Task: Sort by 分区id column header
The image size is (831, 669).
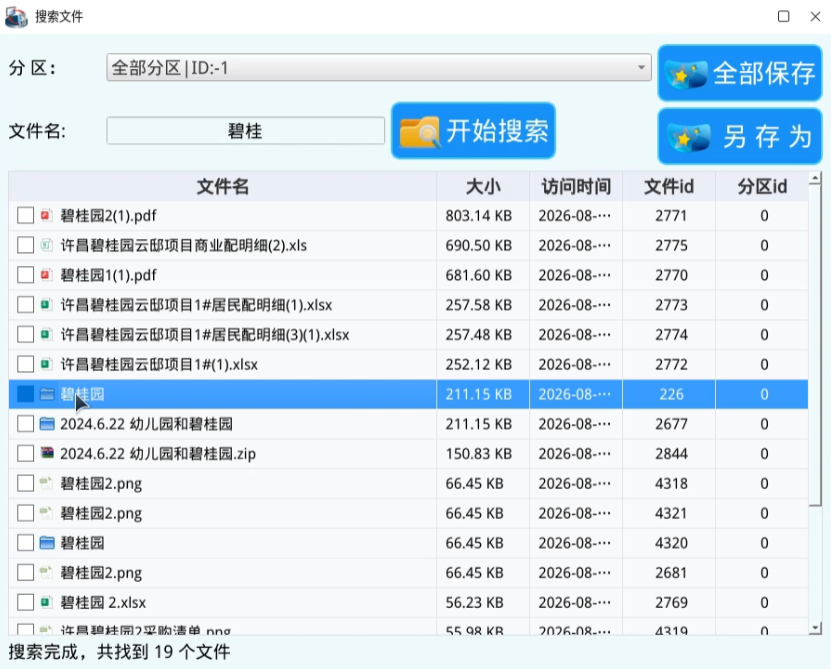Action: click(x=762, y=186)
